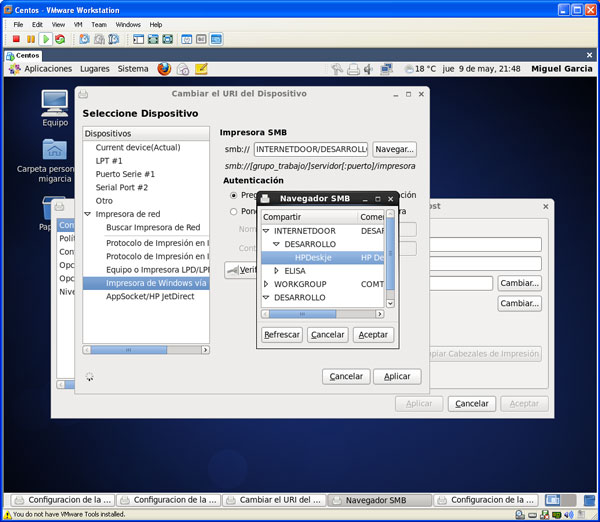Open the mail client panel icon
Image resolution: width=600 pixels, height=522 pixels.
click(183, 69)
